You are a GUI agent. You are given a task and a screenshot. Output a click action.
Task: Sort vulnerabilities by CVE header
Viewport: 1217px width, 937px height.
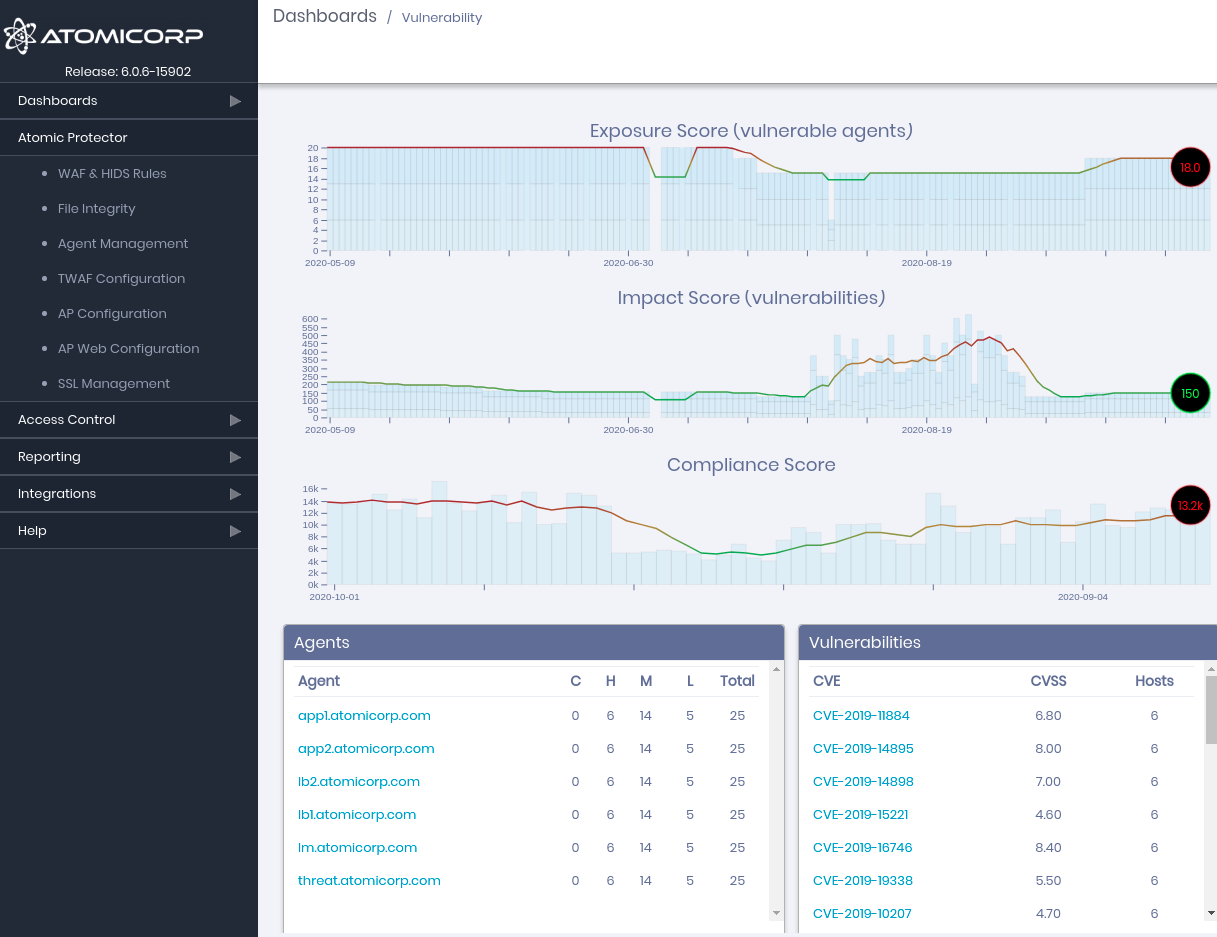[x=827, y=681]
